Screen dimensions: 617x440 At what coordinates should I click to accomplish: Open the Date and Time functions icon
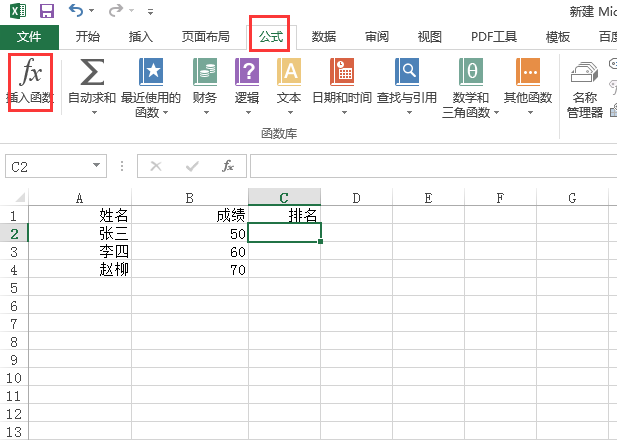click(342, 72)
